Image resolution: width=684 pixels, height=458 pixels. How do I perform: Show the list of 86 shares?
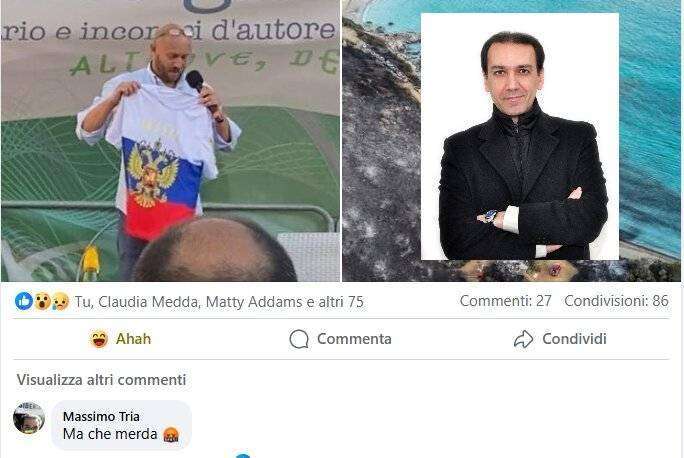click(616, 301)
